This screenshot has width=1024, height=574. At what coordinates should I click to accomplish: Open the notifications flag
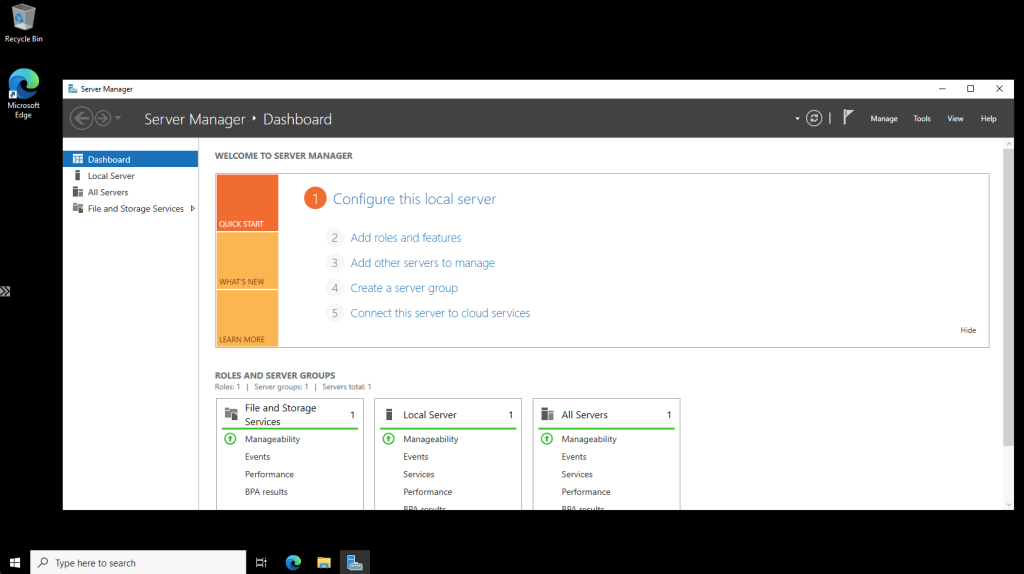[x=848, y=118]
